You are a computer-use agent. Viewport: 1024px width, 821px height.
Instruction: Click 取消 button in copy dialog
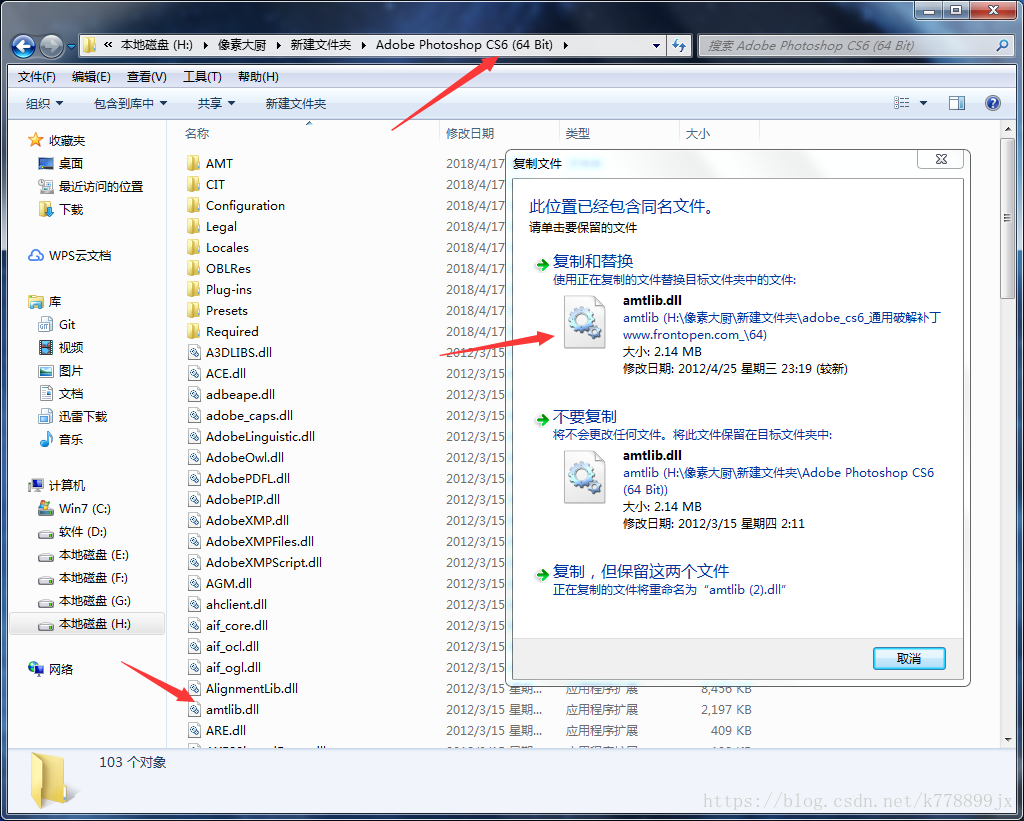click(x=908, y=658)
